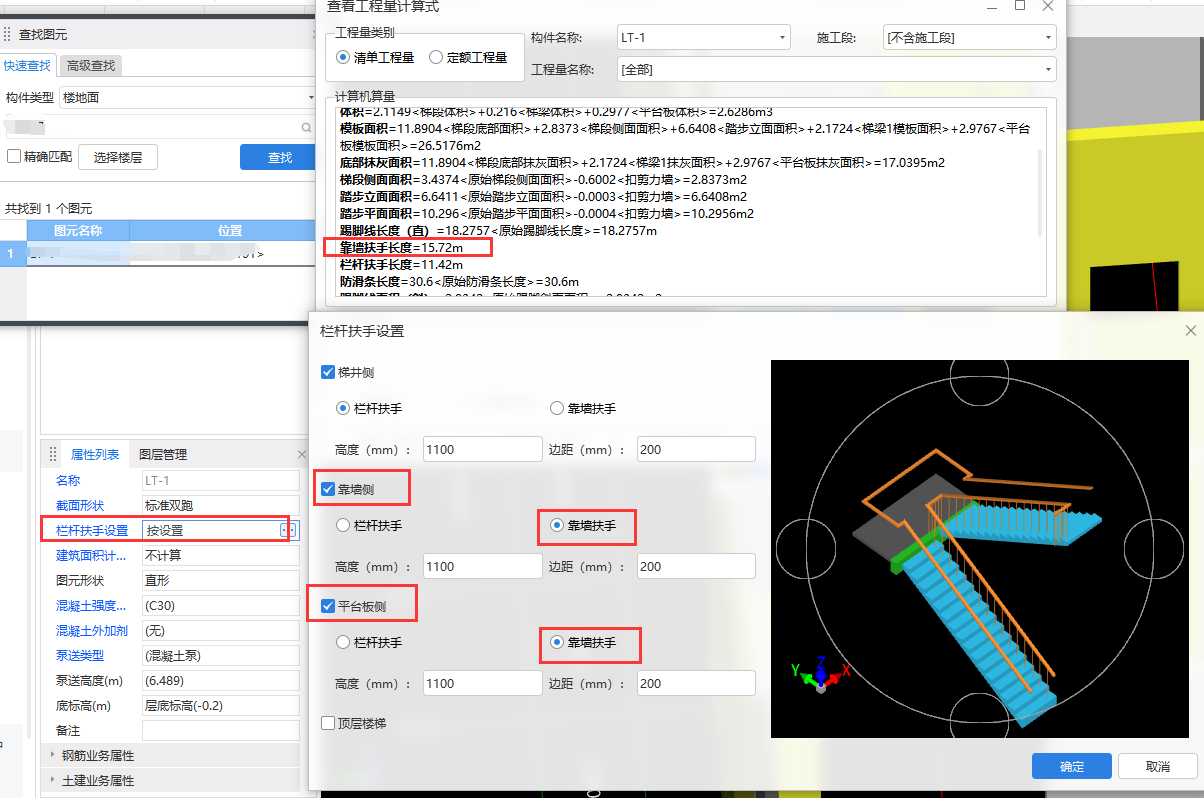Click 梯井侧 高度 input field

482,449
